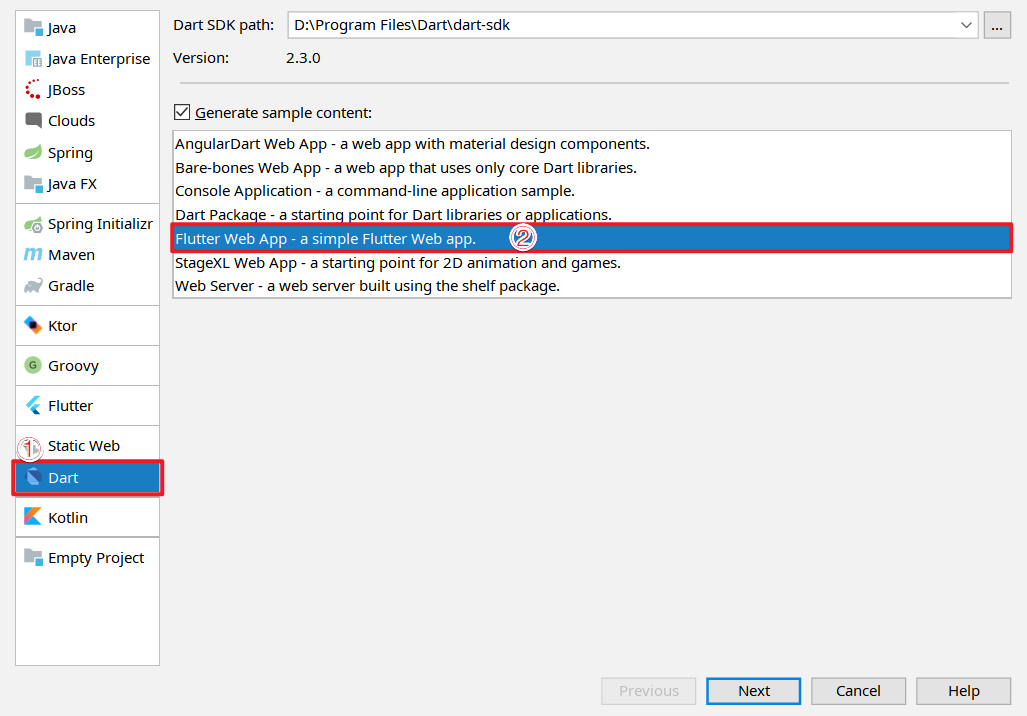Select the Bare-bones Web App sample
The image size is (1027, 716).
click(592, 168)
